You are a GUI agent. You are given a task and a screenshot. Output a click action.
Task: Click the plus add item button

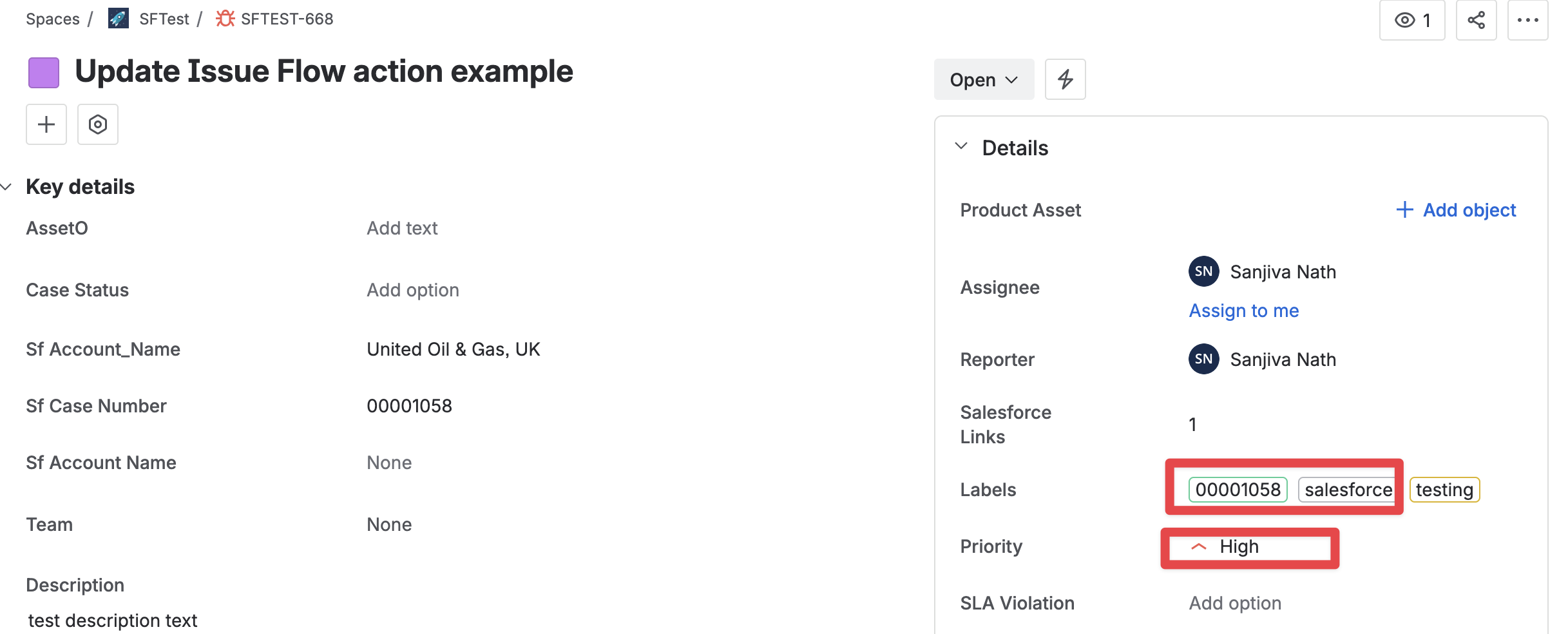tap(46, 124)
